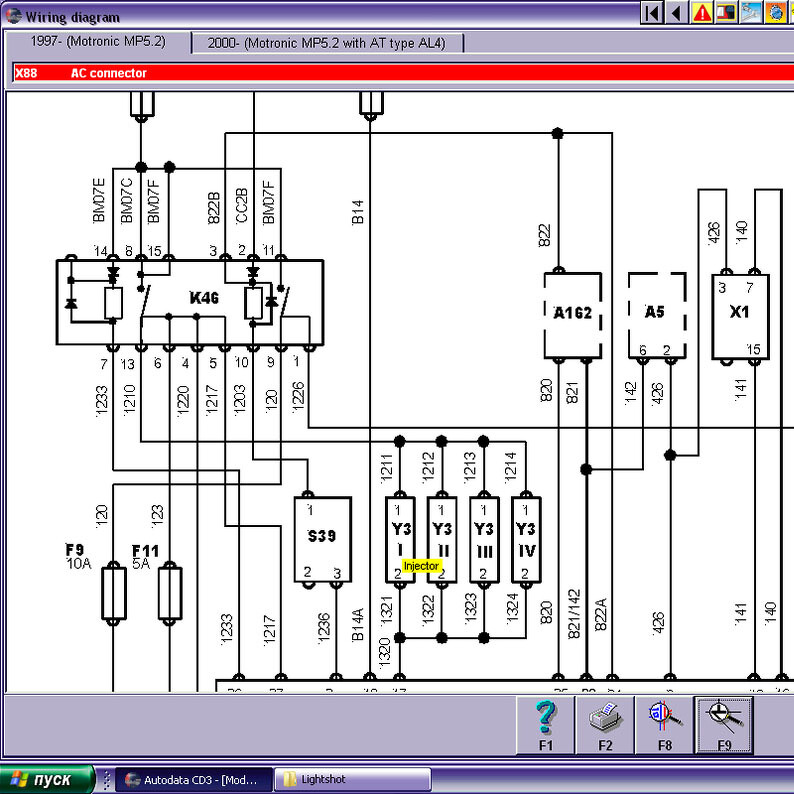Click wire label CC2B
The width and height of the screenshot is (794, 794).
(242, 206)
